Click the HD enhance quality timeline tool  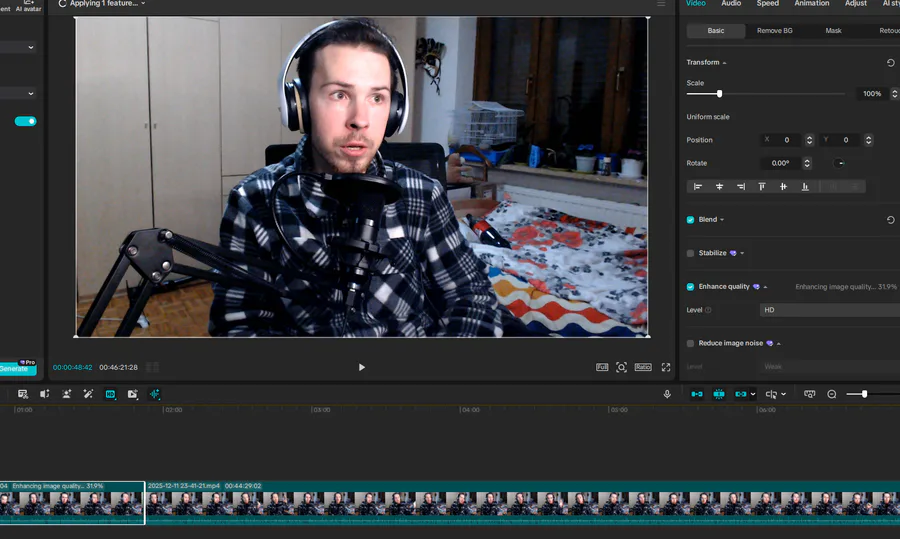click(110, 394)
